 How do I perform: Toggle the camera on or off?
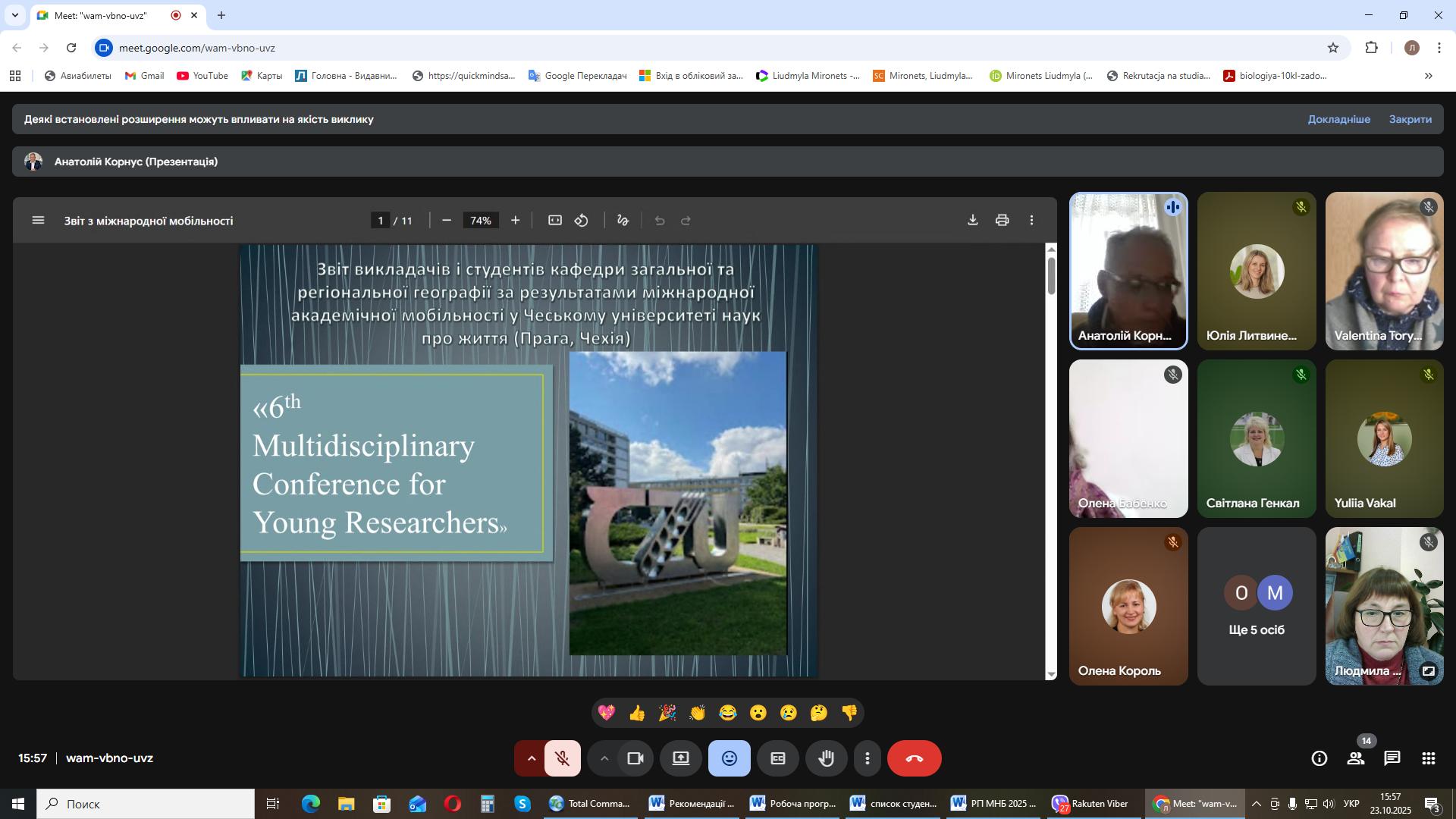point(635,758)
